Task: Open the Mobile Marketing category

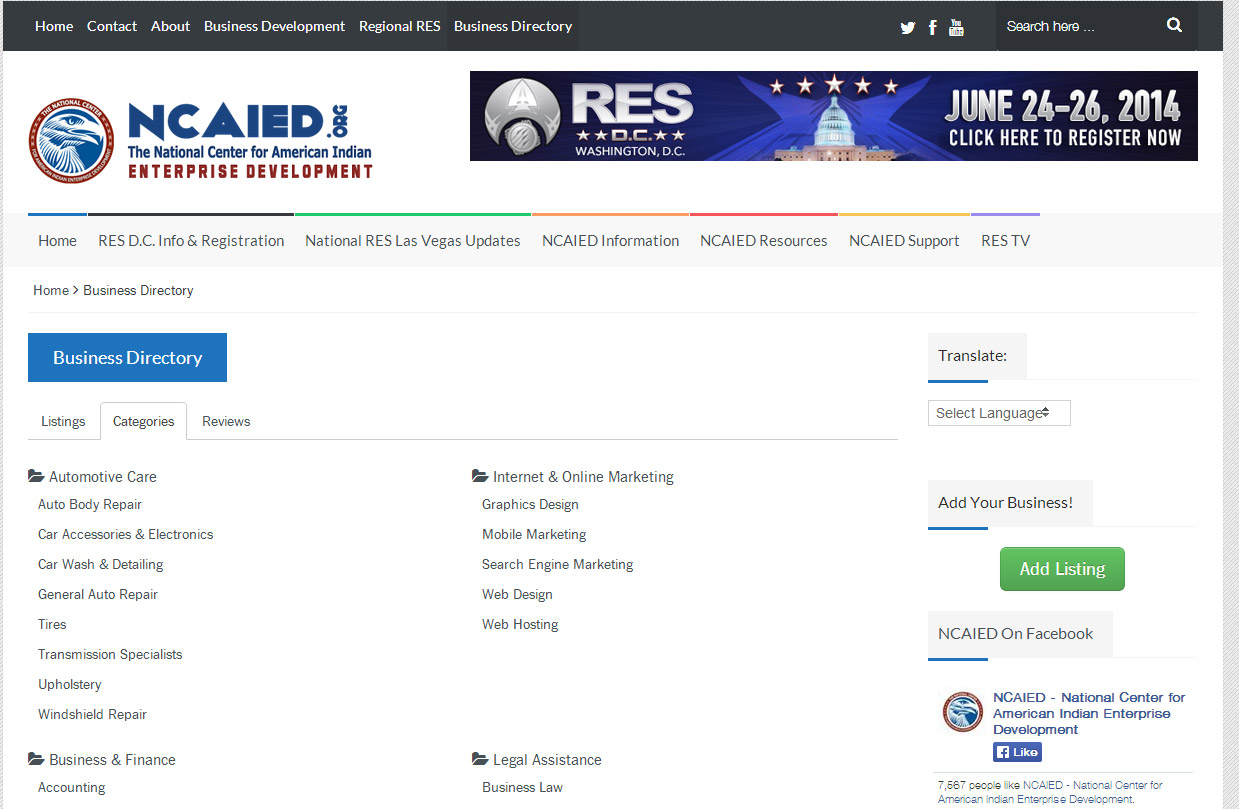Action: 534,535
